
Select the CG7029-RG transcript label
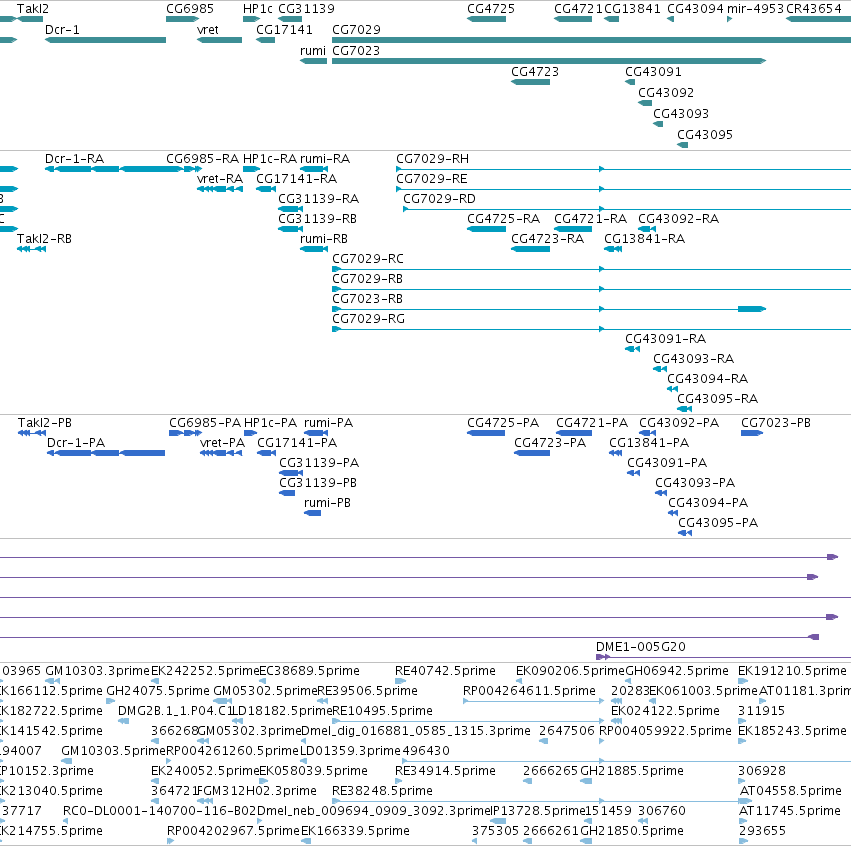pyautogui.click(x=369, y=319)
